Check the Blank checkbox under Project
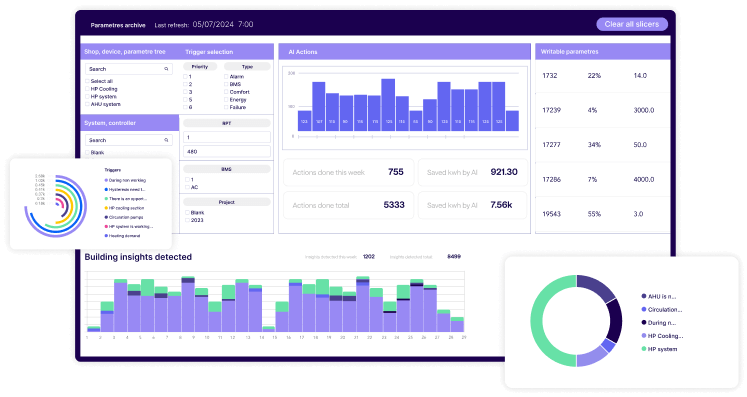Image resolution: width=747 pixels, height=397 pixels. 187,213
